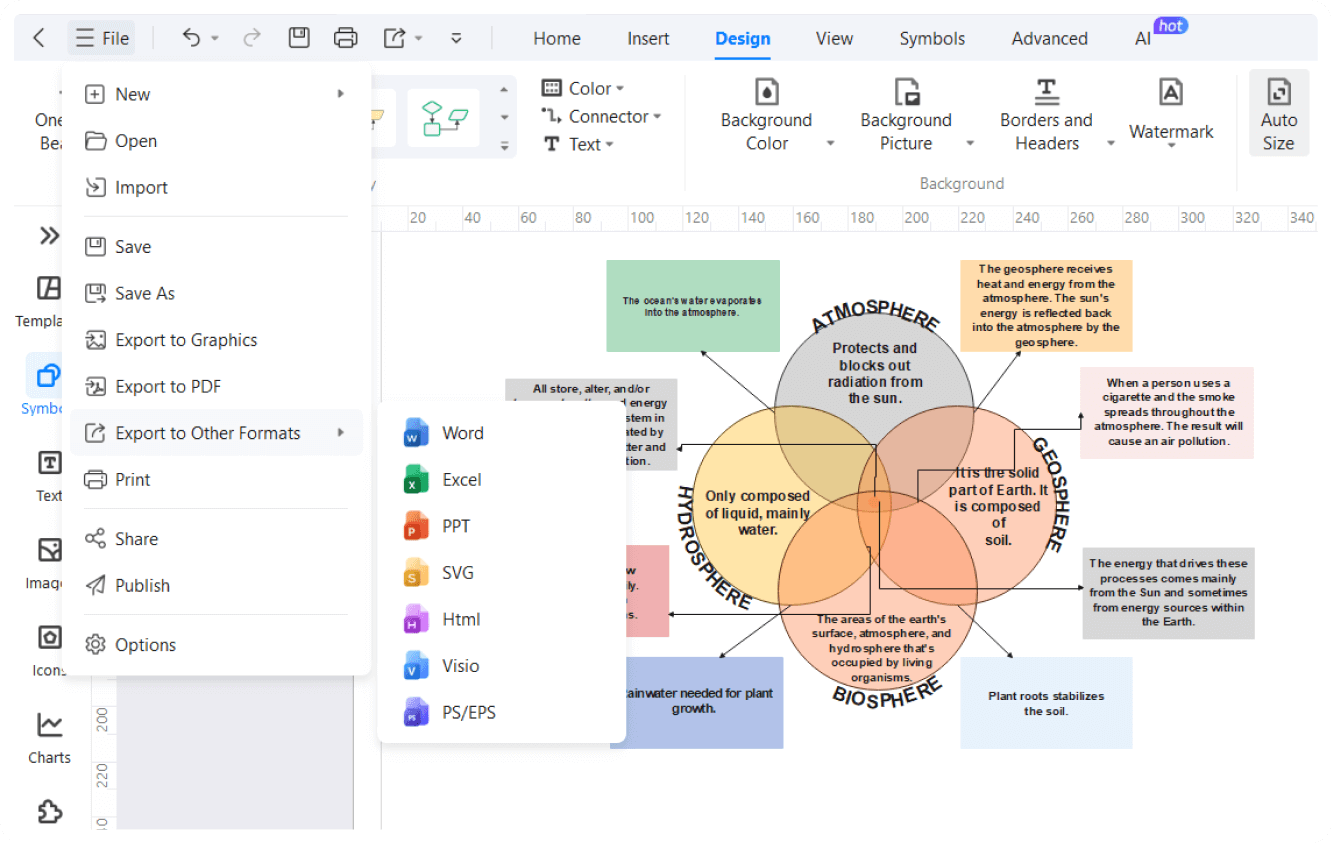The height and width of the screenshot is (844, 1332).
Task: Switch to the Insert tab
Action: tap(648, 39)
